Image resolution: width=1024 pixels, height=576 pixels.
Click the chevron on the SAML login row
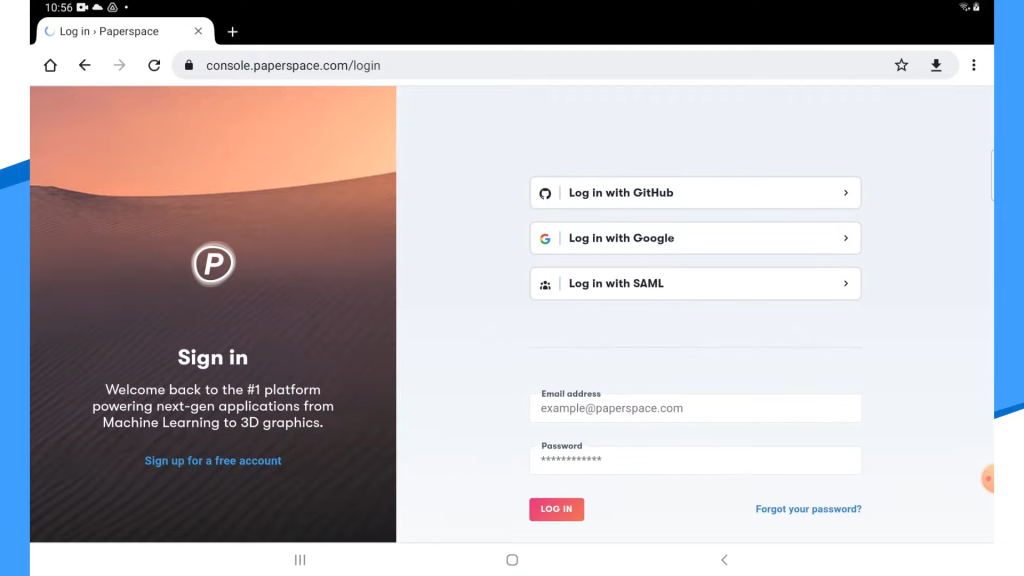[x=846, y=283]
